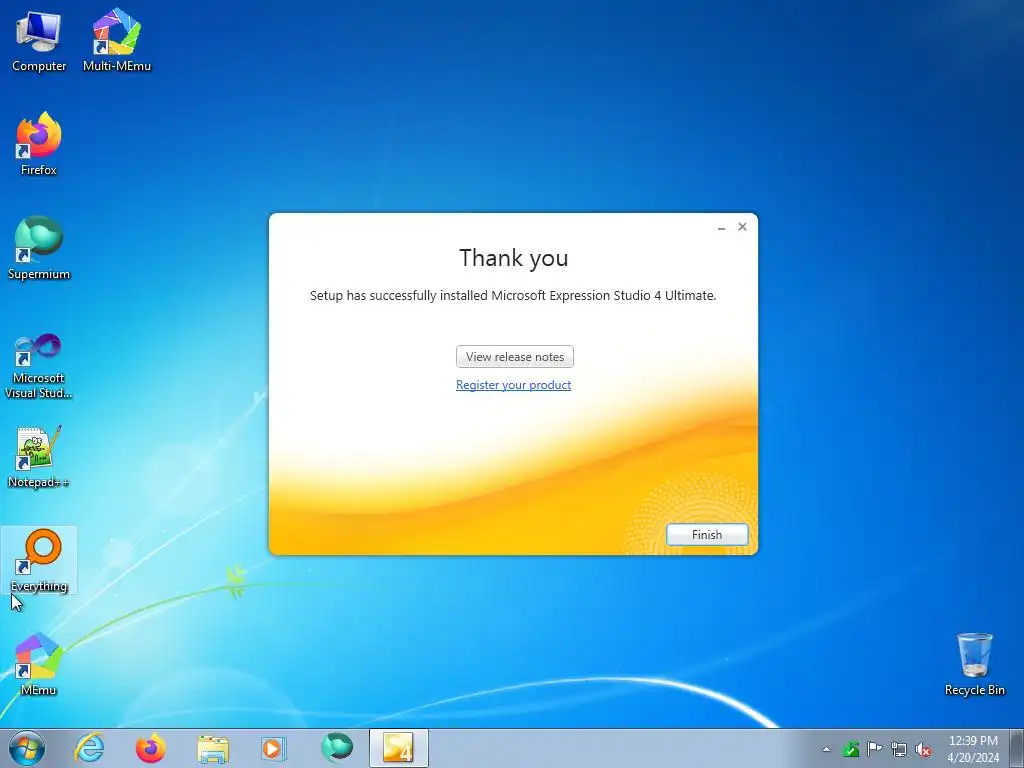
Task: Select the Computer desktop icon
Action: pyautogui.click(x=39, y=40)
